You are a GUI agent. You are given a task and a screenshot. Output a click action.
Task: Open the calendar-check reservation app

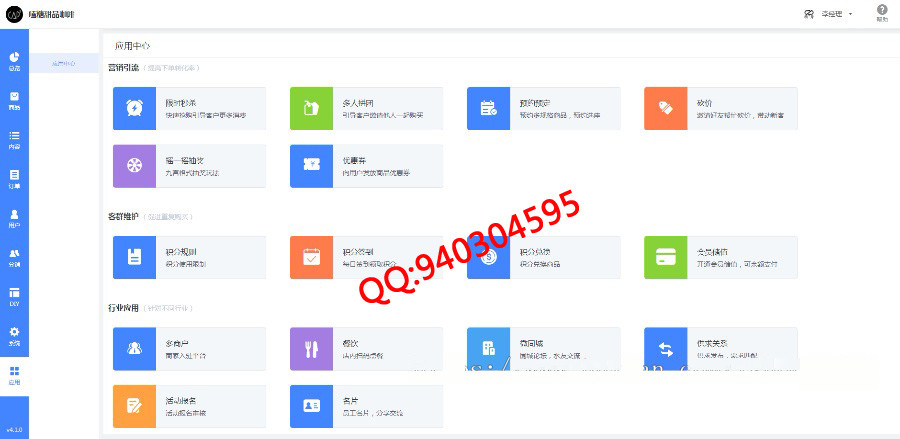click(x=488, y=108)
